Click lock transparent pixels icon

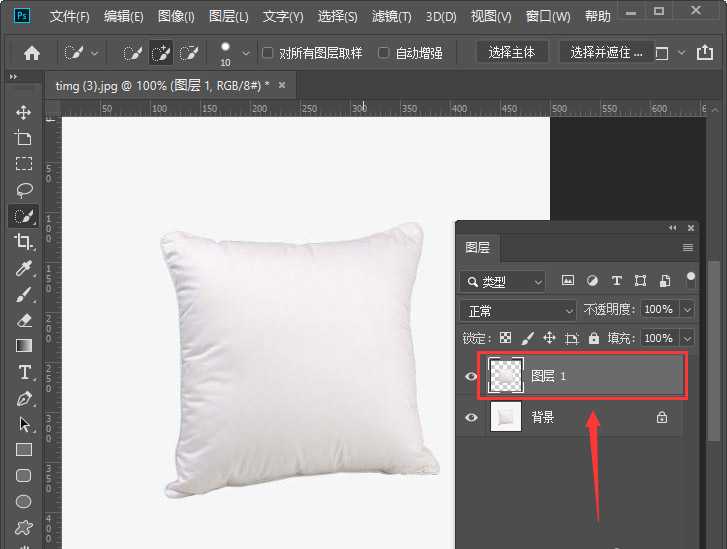click(x=506, y=338)
